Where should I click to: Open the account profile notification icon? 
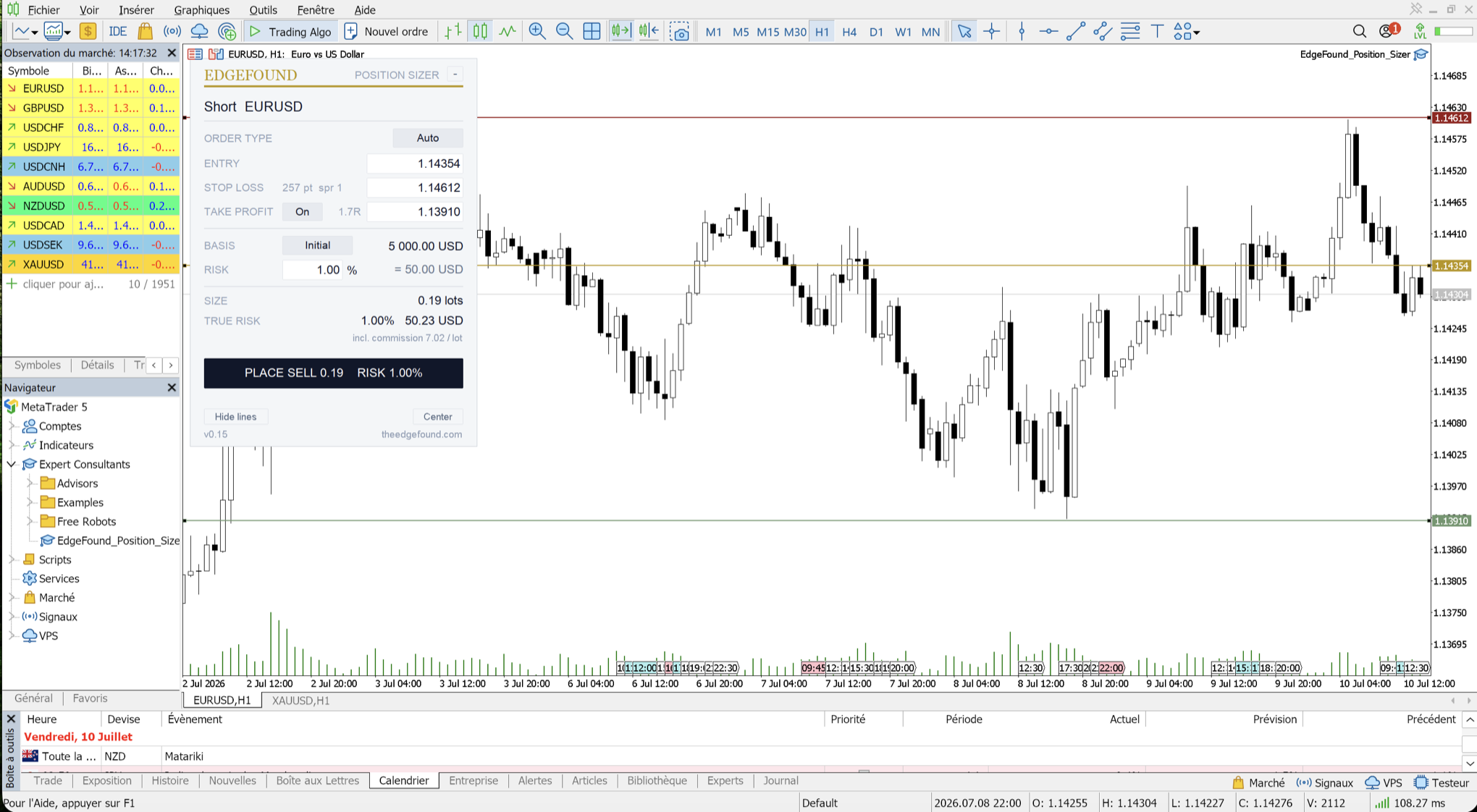1389,30
